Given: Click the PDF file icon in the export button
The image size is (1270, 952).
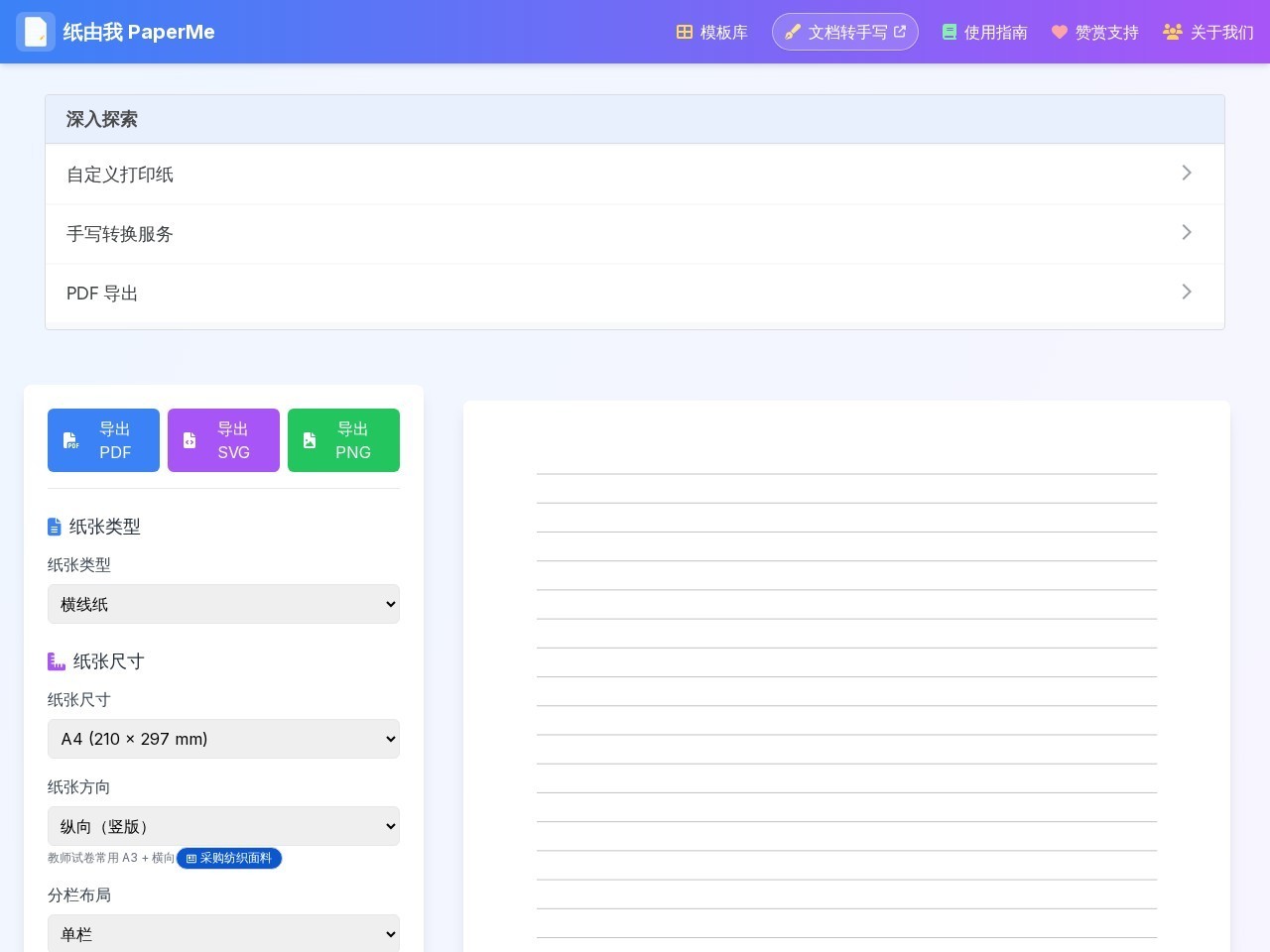Looking at the screenshot, I should 71,440.
